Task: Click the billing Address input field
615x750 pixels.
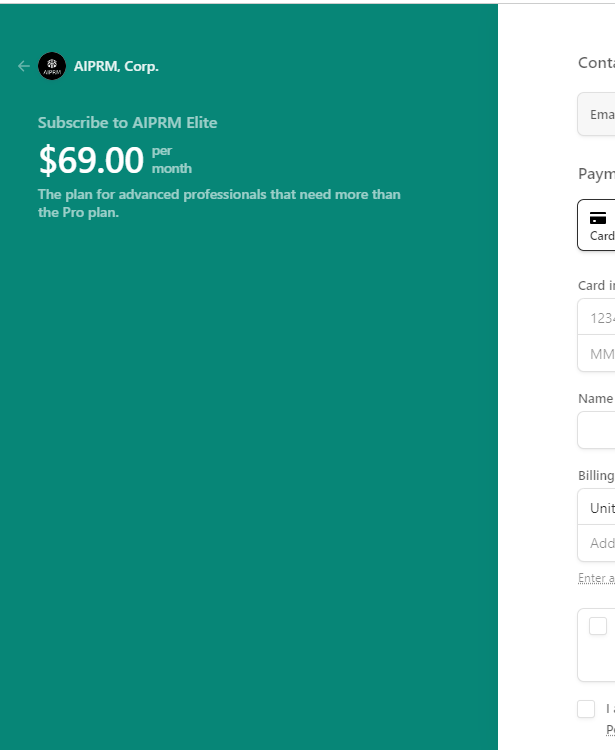Action: tap(598, 543)
